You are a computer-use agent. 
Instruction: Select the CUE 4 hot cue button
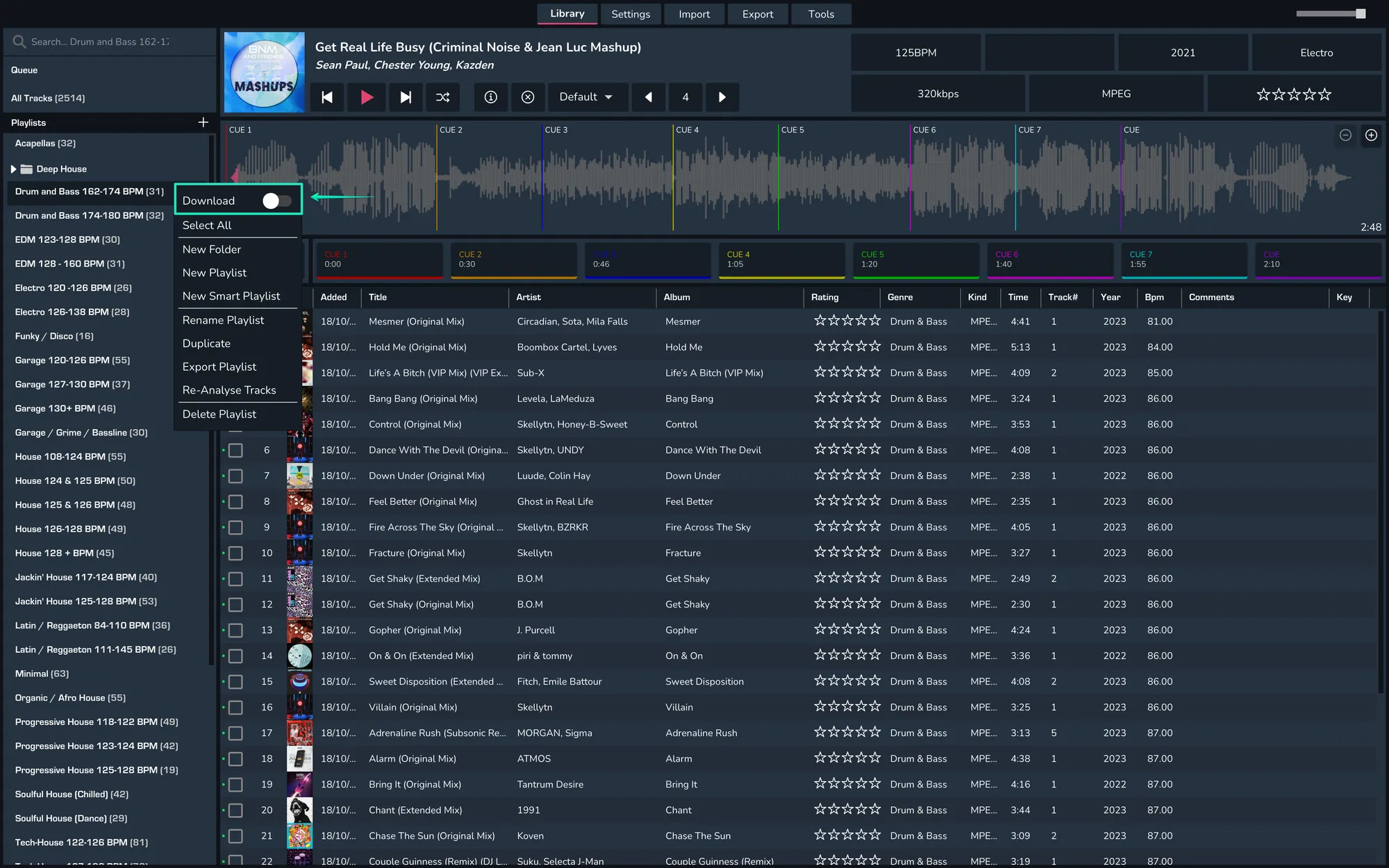tap(781, 260)
